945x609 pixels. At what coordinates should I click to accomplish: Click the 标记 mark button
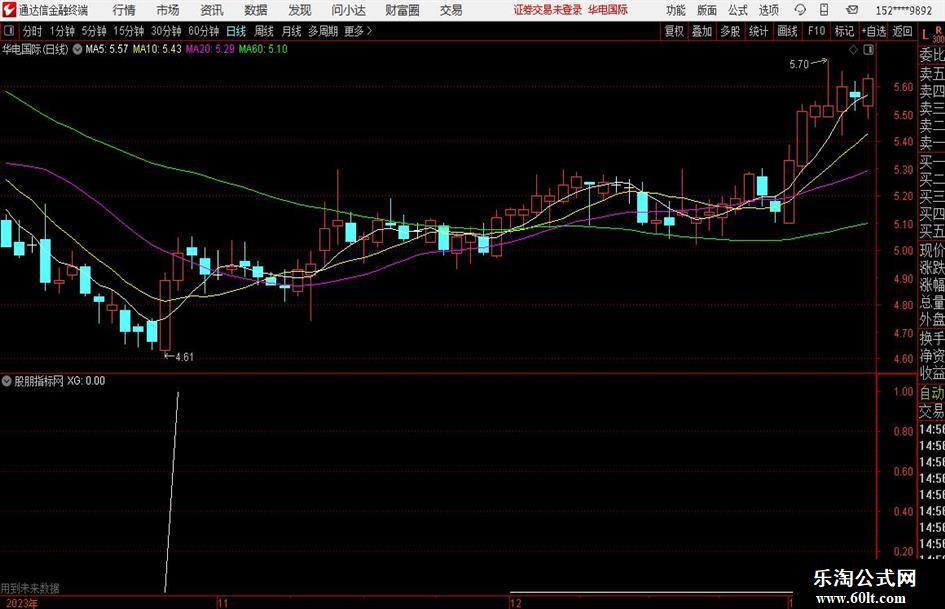point(844,31)
